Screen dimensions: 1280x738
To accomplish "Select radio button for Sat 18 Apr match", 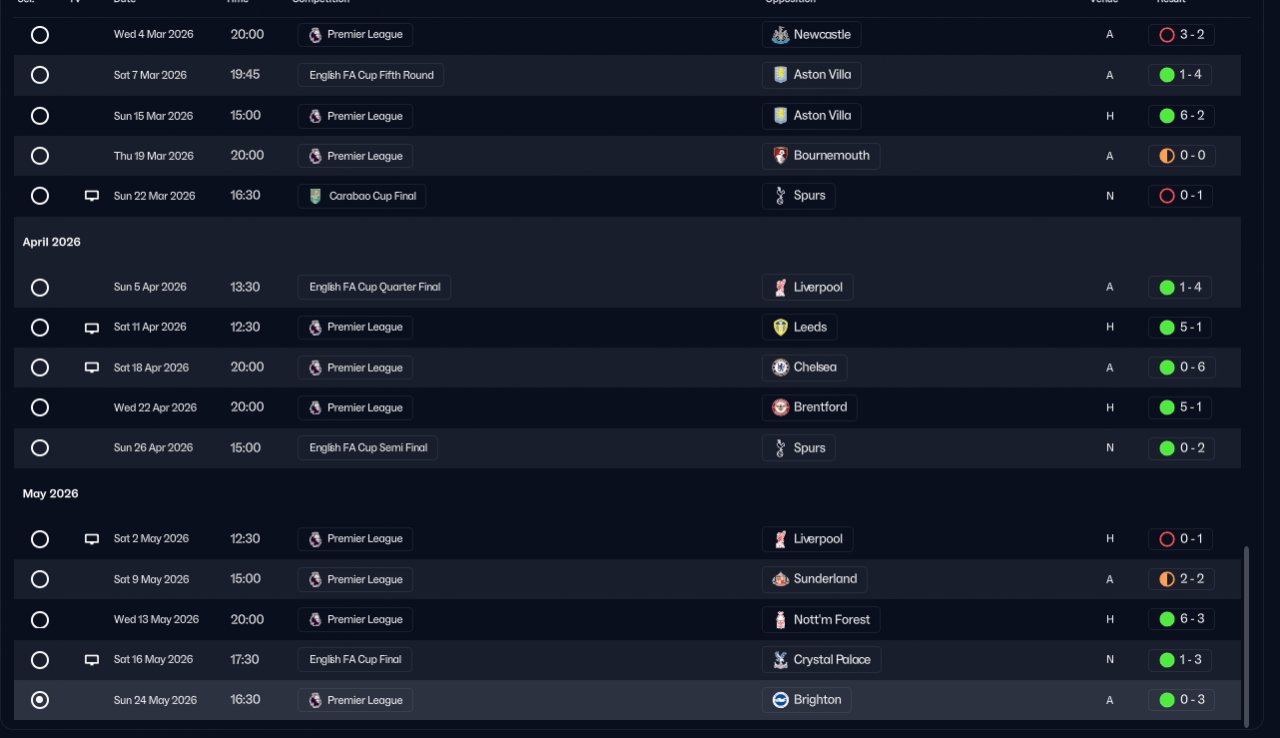I will coord(40,367).
